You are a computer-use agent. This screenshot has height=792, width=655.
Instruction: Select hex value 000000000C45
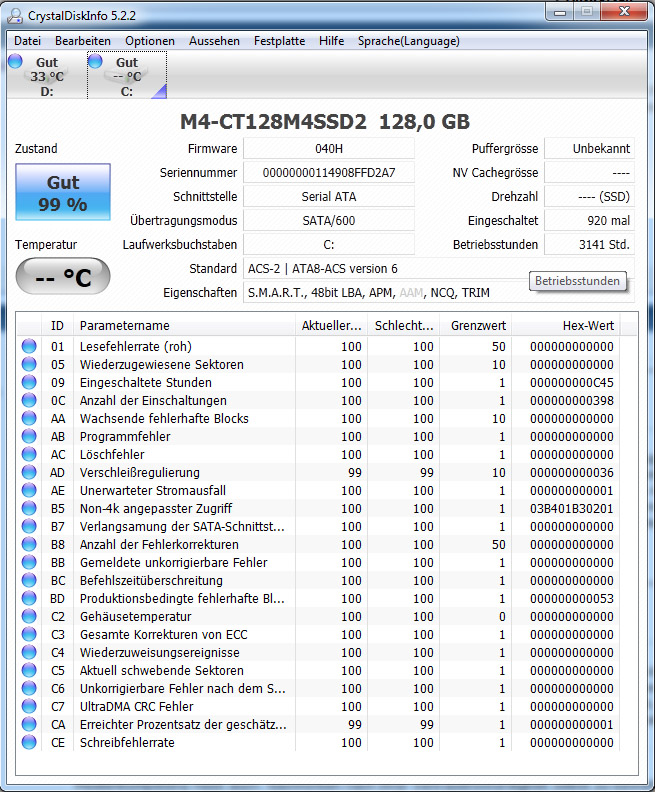pyautogui.click(x=572, y=382)
